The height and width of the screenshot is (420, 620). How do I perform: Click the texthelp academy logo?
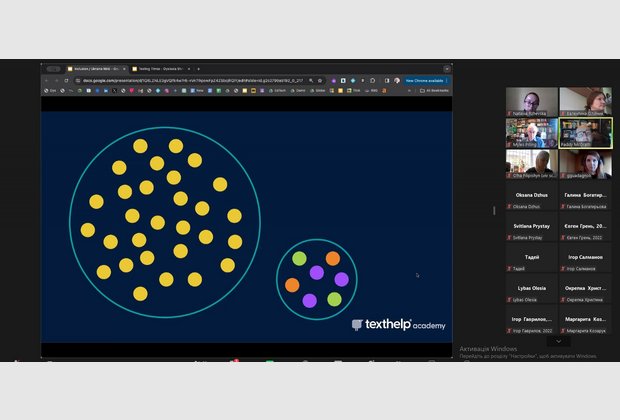pos(398,325)
